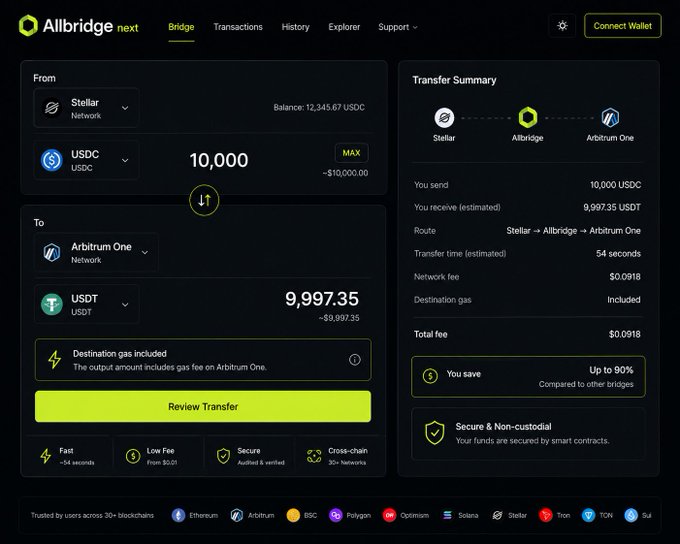This screenshot has width=680, height=544.
Task: Click the MAX amount button
Action: tap(351, 153)
